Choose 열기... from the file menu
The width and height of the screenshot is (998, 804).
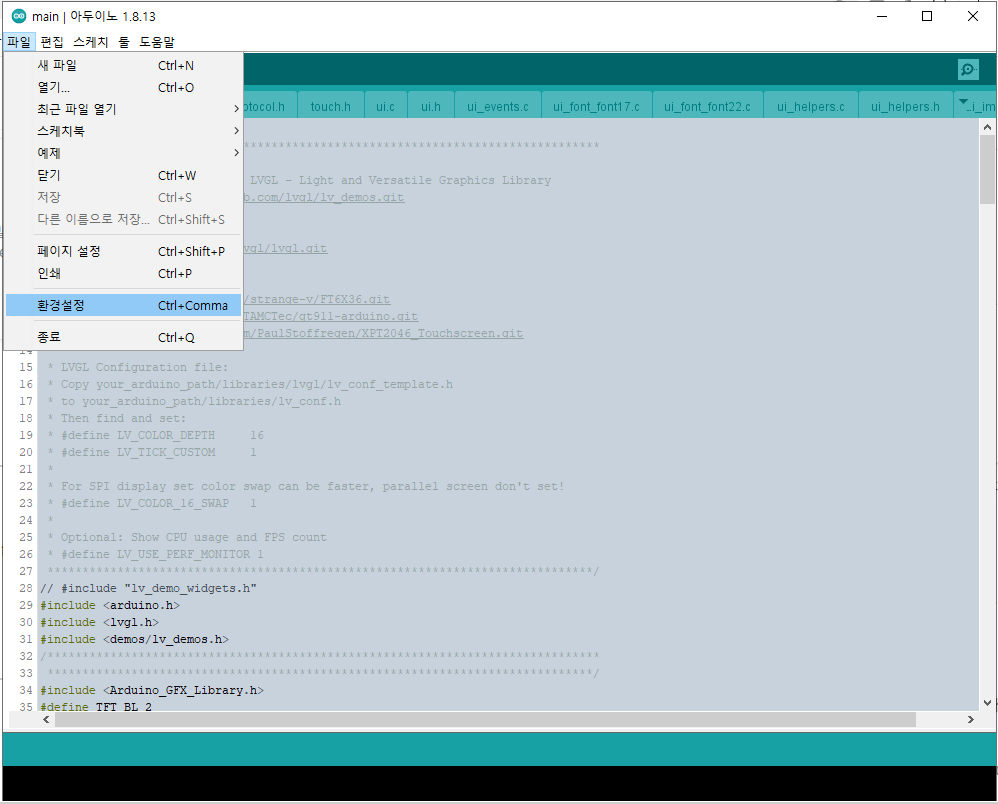(x=123, y=87)
